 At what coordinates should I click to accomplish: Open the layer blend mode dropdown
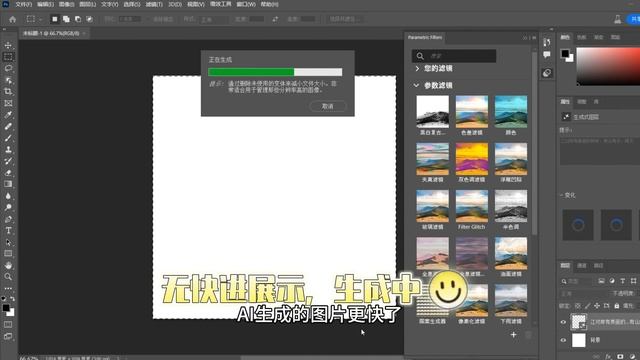(x=583, y=293)
